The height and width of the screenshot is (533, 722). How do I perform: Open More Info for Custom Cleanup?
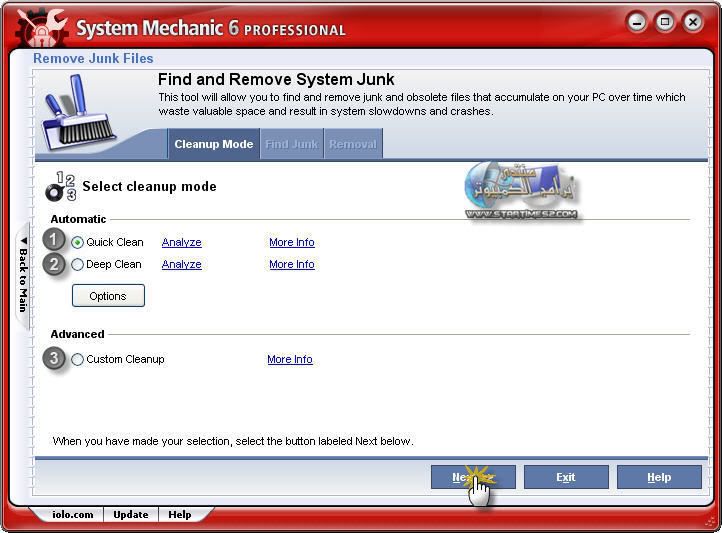290,359
